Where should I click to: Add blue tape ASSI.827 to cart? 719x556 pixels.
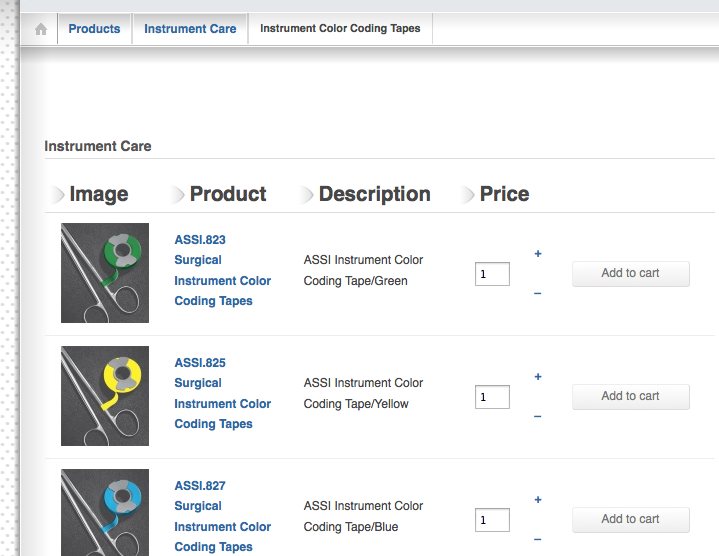click(x=630, y=519)
